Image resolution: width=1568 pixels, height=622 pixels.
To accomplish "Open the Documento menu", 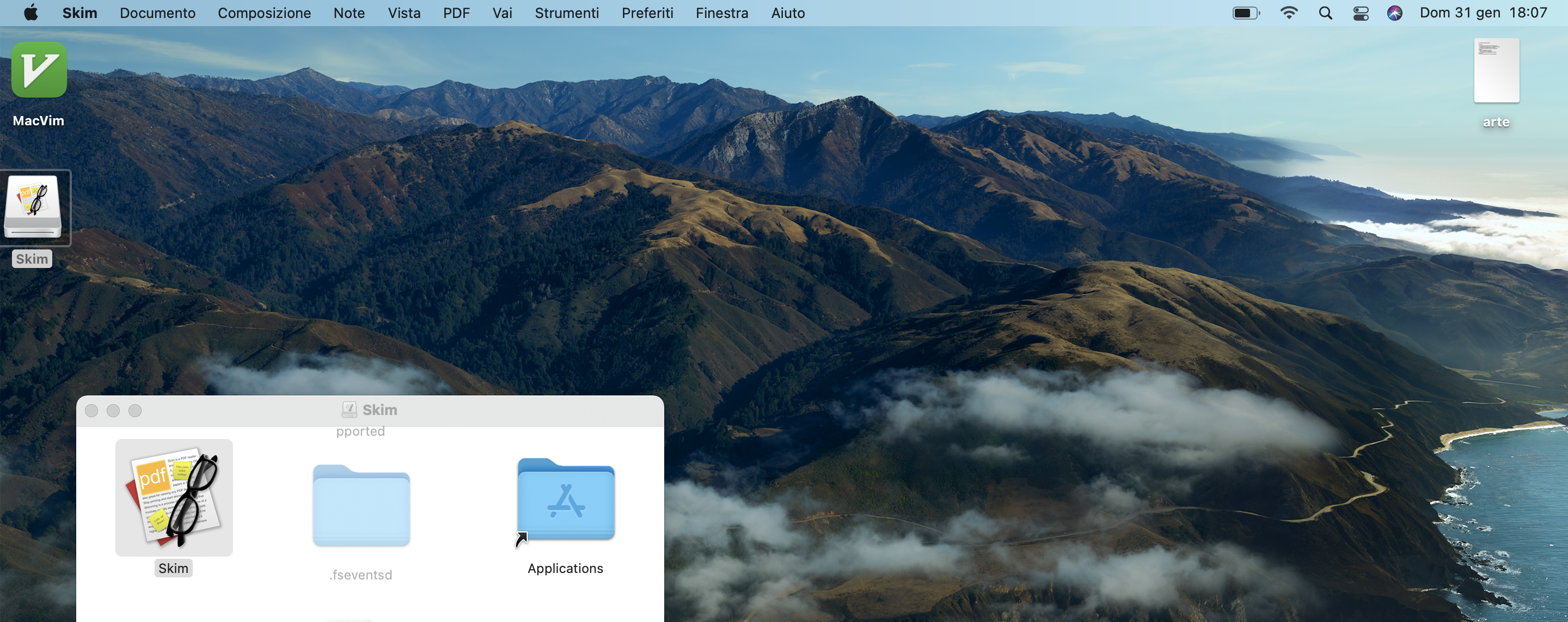I will point(157,13).
